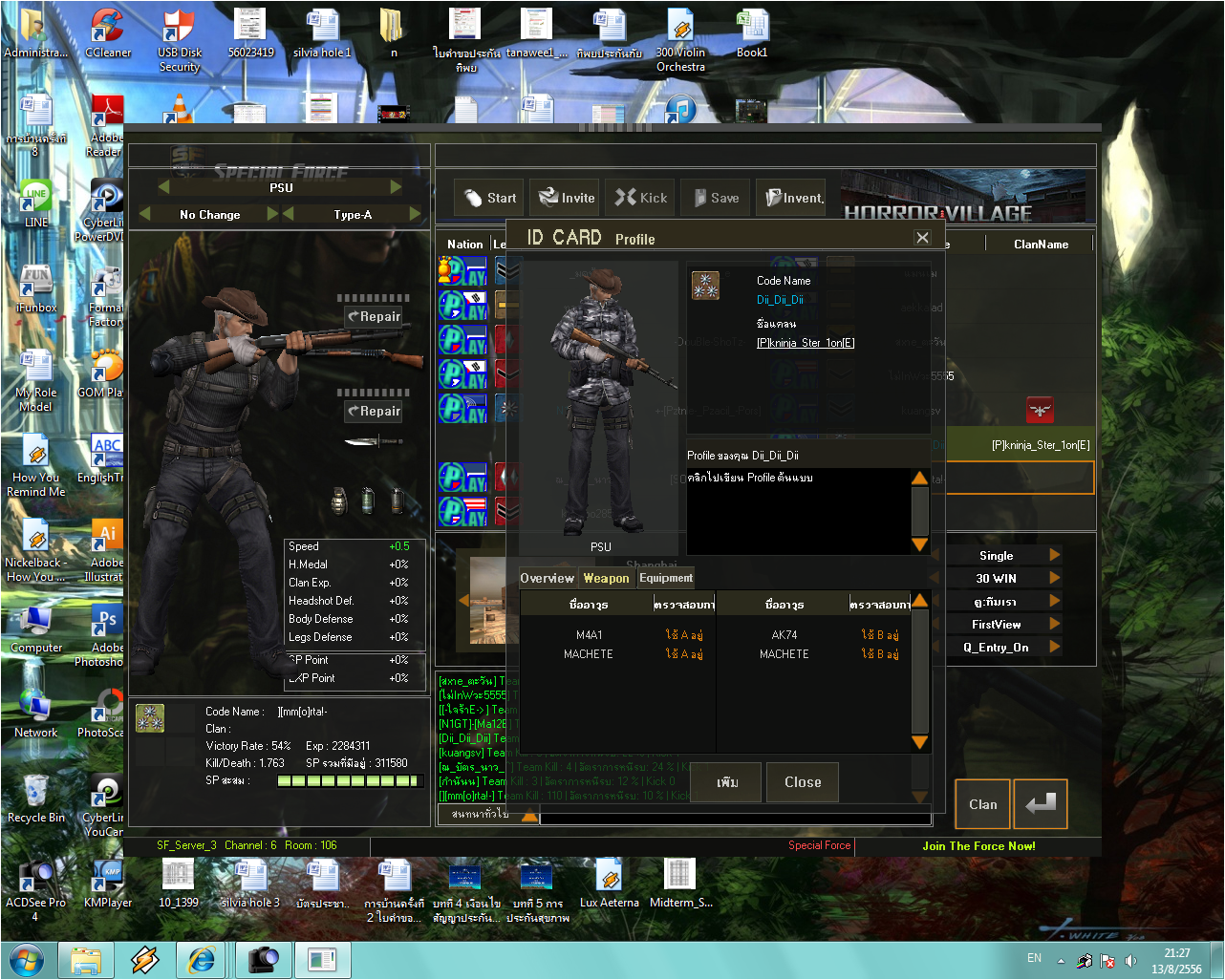Click the left arrow beside PSU
1225x980 pixels.
(163, 187)
